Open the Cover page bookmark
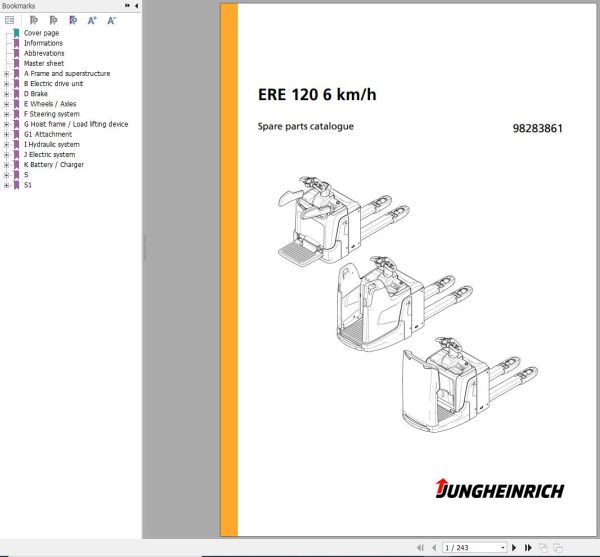The height and width of the screenshot is (557, 600). [41, 33]
